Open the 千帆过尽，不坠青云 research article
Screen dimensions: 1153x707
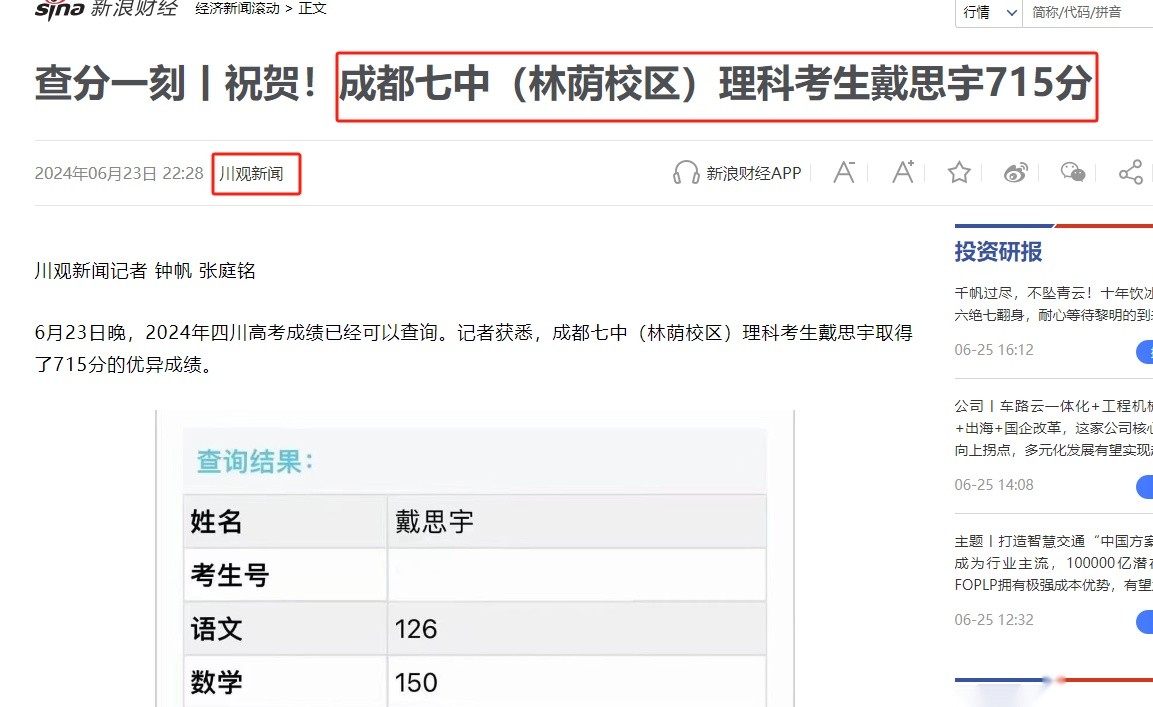1052,303
